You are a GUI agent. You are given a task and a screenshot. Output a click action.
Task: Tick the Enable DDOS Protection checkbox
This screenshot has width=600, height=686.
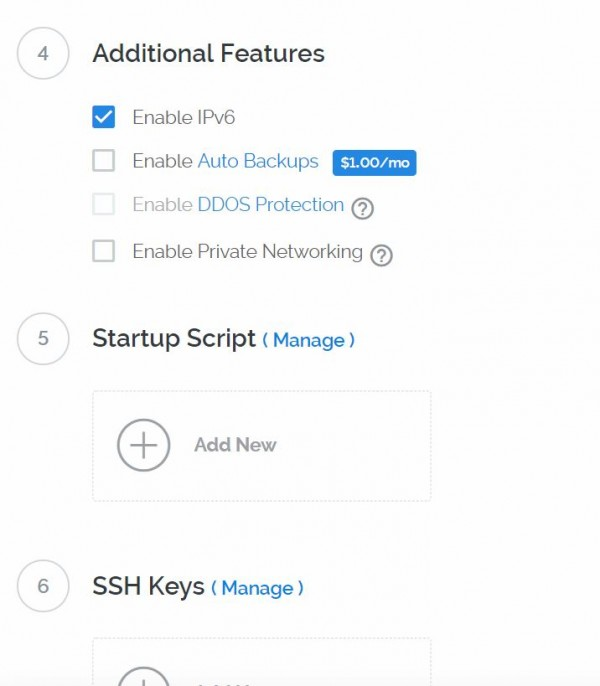pos(103,204)
